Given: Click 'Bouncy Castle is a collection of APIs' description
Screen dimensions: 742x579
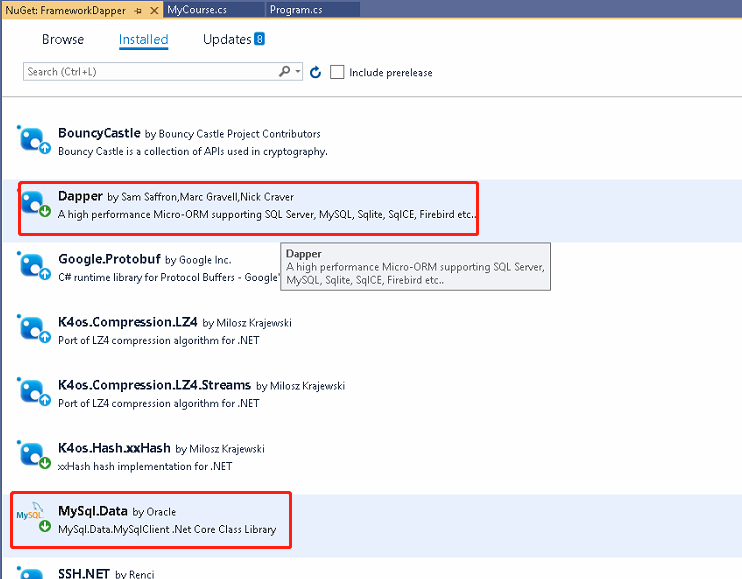Looking at the screenshot, I should (x=193, y=151).
